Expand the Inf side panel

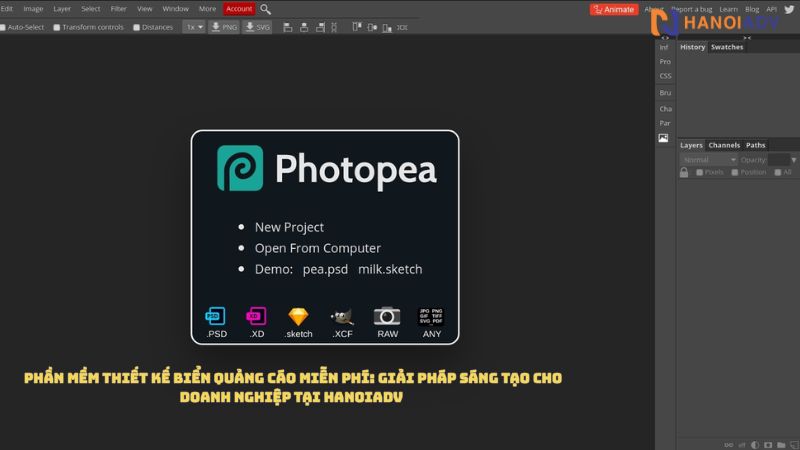[664, 47]
